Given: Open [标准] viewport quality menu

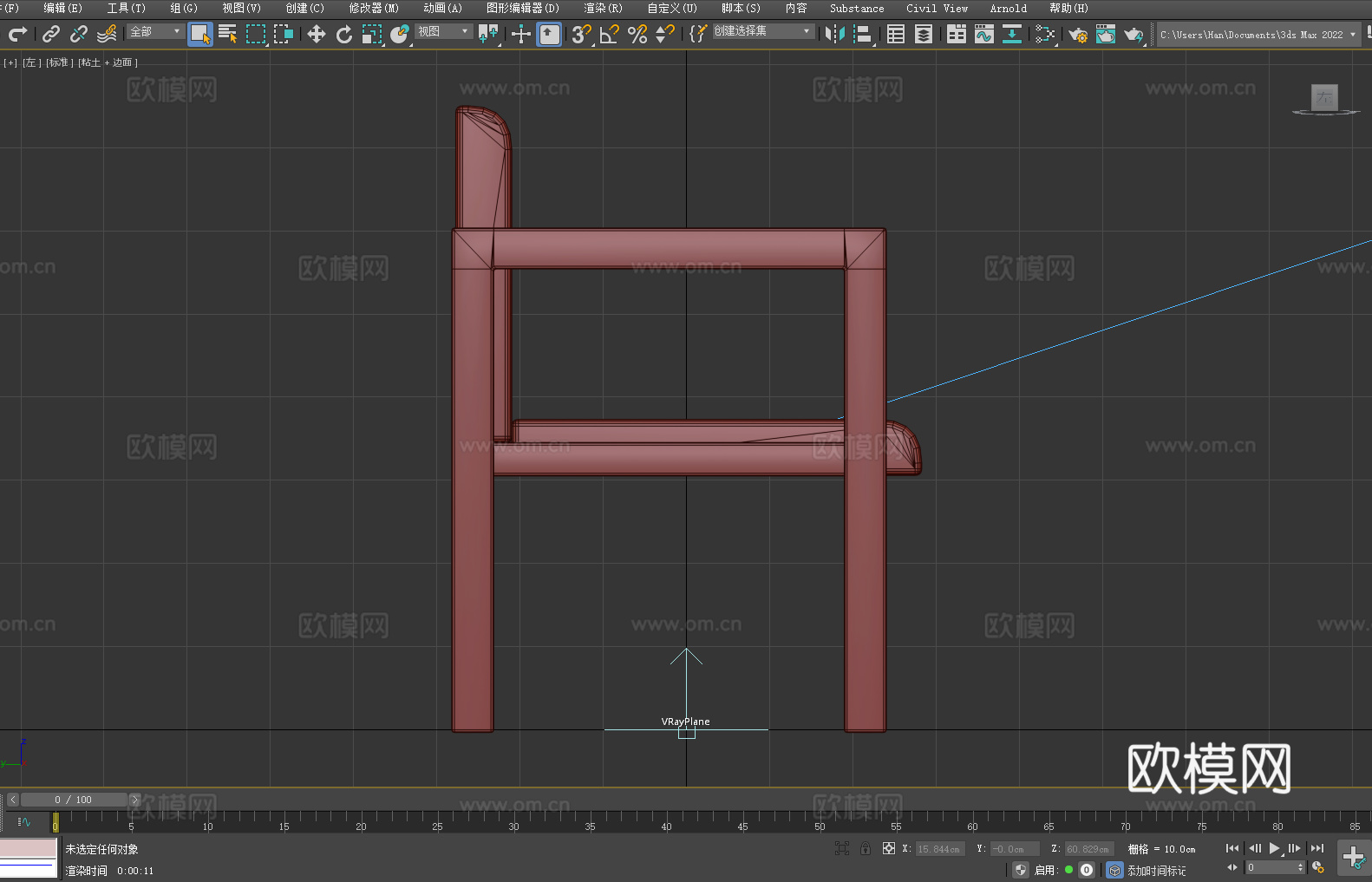Looking at the screenshot, I should point(60,62).
